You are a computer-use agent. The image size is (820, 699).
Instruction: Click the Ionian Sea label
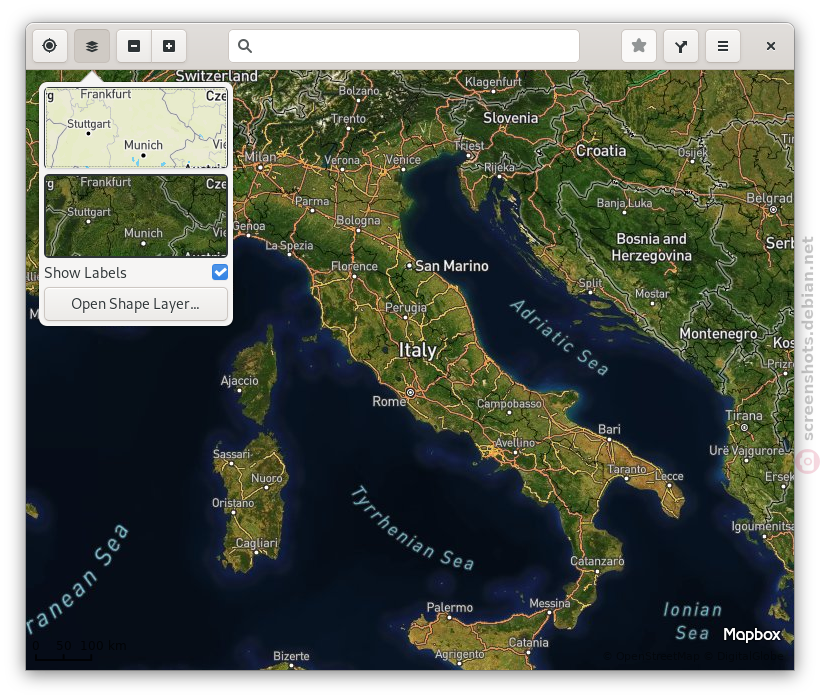click(x=692, y=621)
